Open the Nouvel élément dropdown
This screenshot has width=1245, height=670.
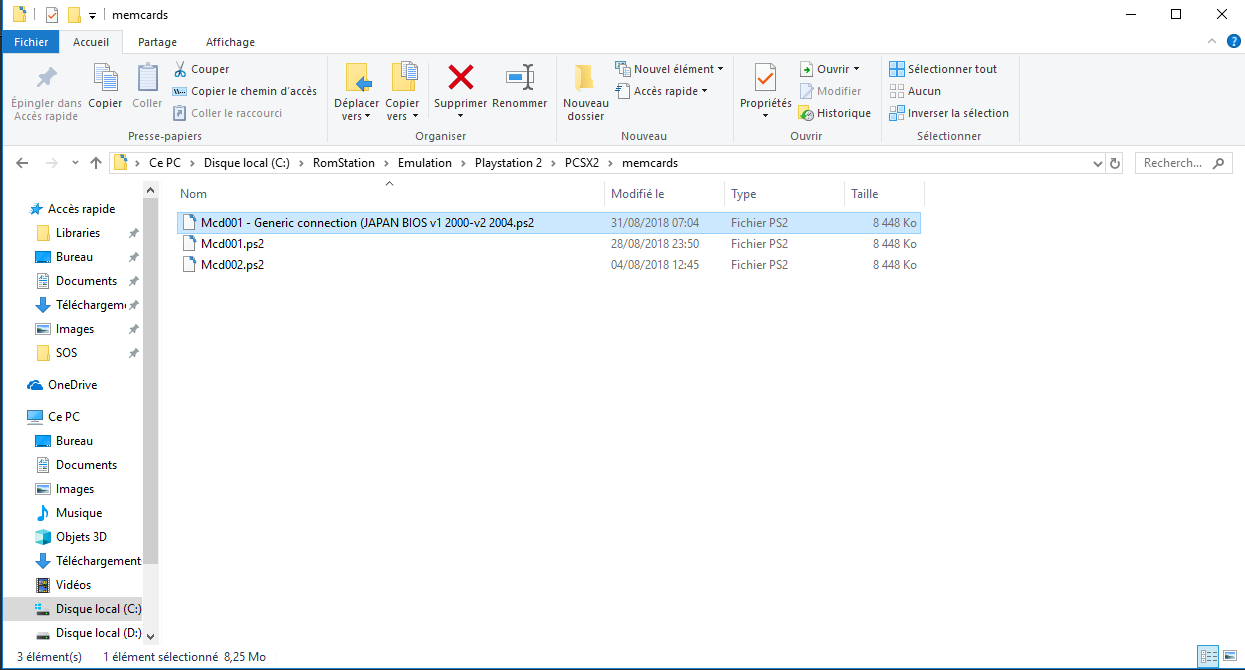point(669,69)
